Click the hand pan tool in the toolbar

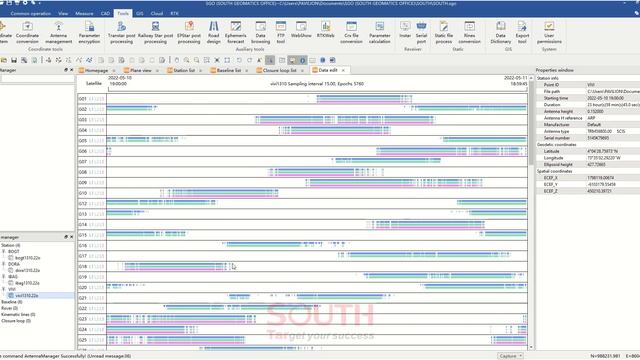(x=177, y=60)
